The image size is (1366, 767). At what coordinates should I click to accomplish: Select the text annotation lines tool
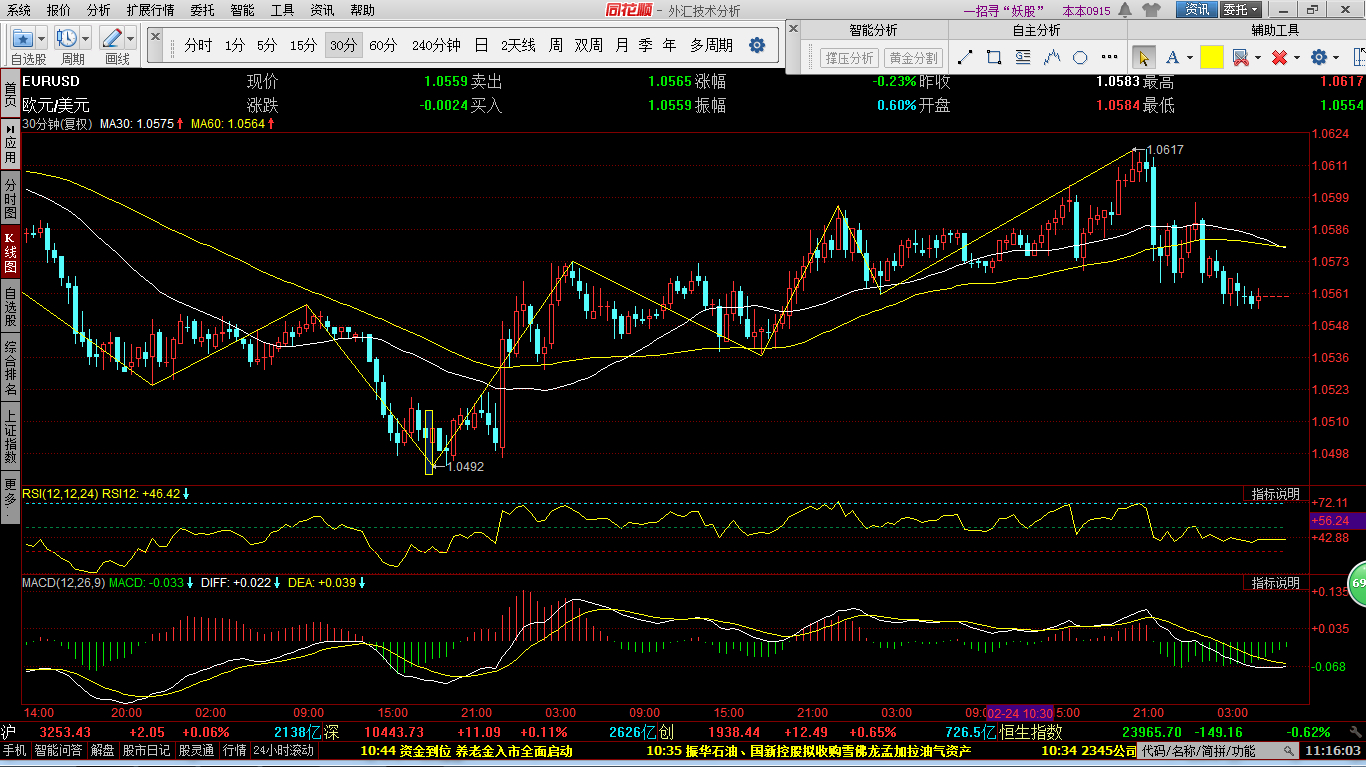coord(1023,57)
